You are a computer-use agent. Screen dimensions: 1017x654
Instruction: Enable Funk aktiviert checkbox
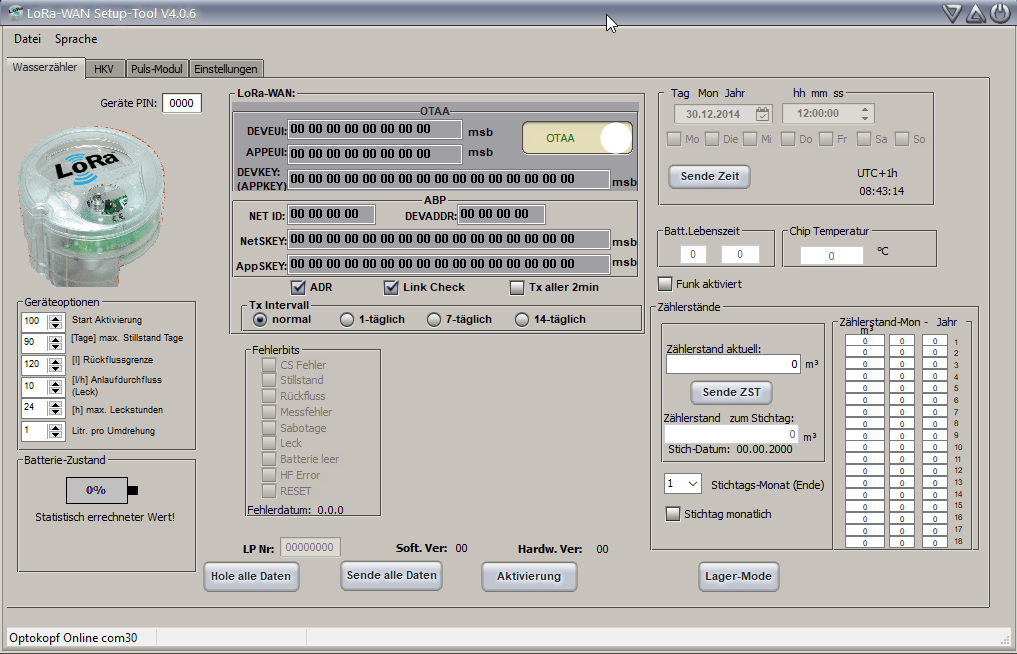pyautogui.click(x=665, y=284)
